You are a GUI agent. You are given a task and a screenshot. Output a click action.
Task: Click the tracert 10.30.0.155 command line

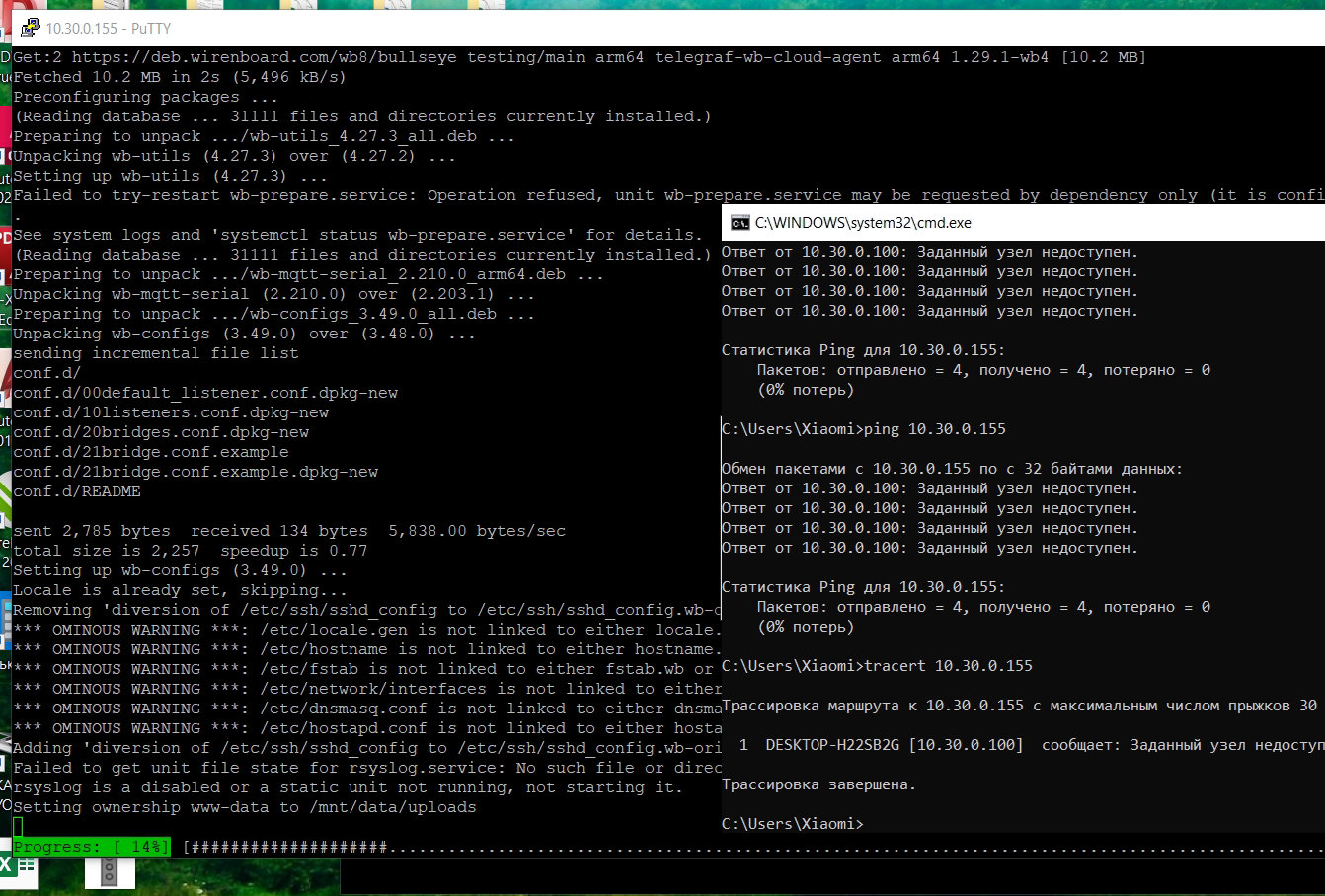click(948, 666)
